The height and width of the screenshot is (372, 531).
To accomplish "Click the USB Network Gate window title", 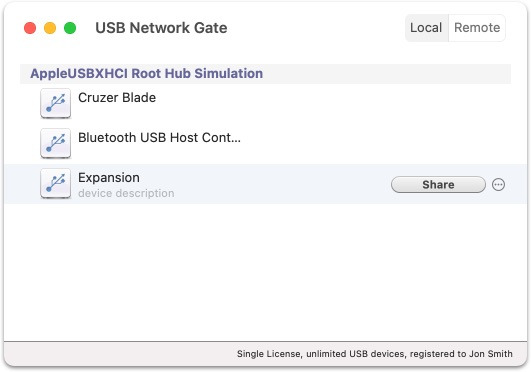I will (161, 28).
